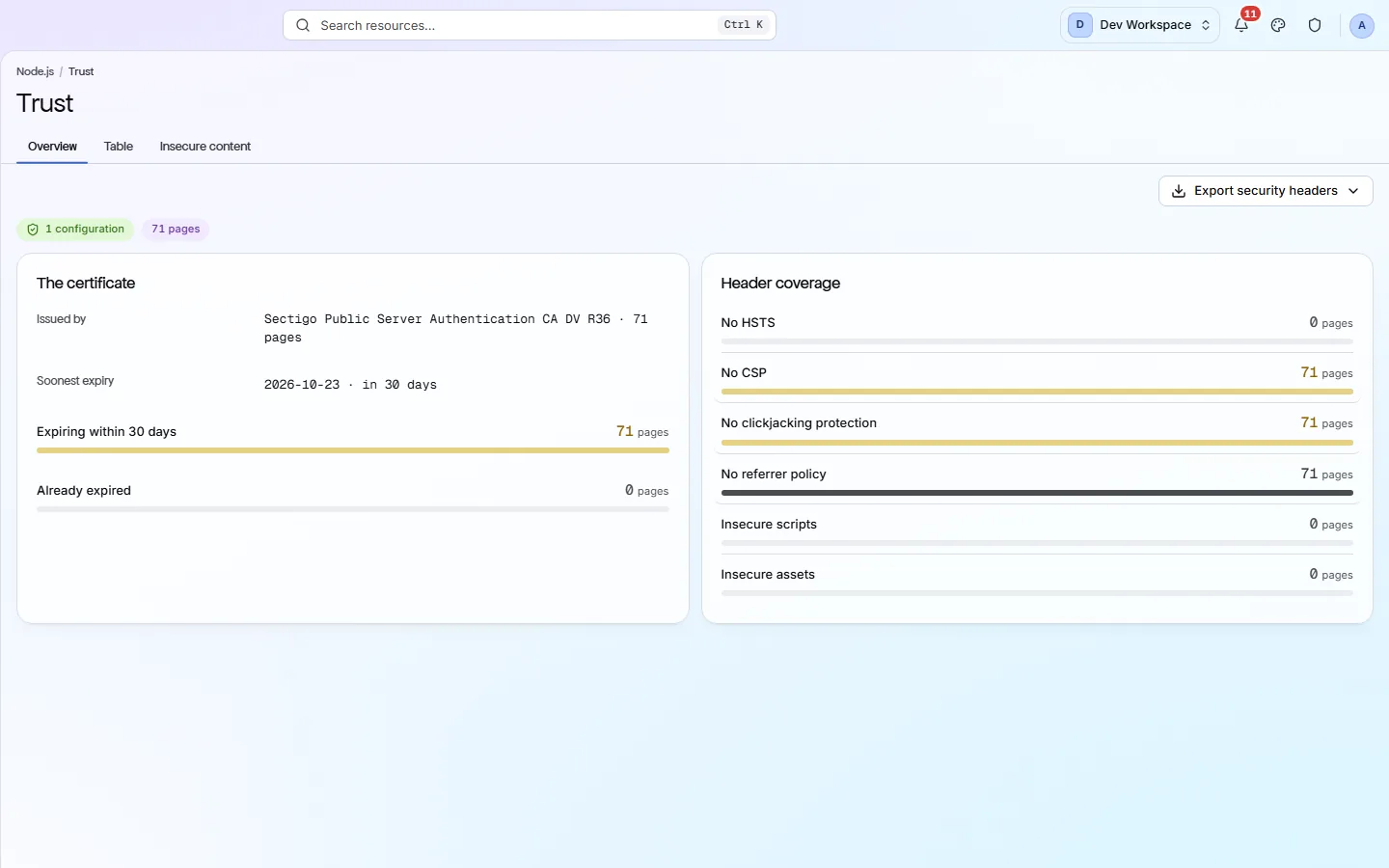
Task: Click the No clickjacking protection bar
Action: pyautogui.click(x=1037, y=443)
